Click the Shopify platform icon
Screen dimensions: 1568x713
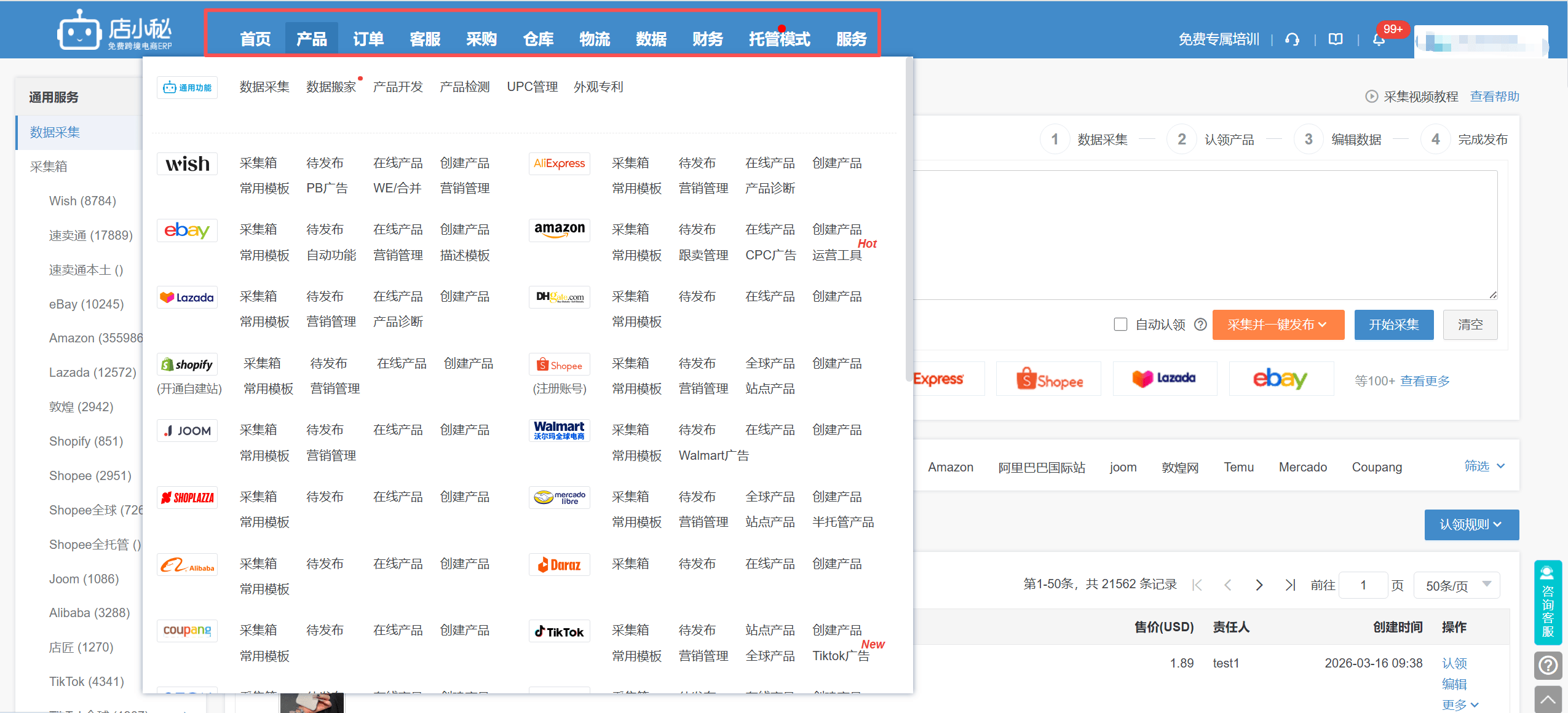(x=187, y=364)
